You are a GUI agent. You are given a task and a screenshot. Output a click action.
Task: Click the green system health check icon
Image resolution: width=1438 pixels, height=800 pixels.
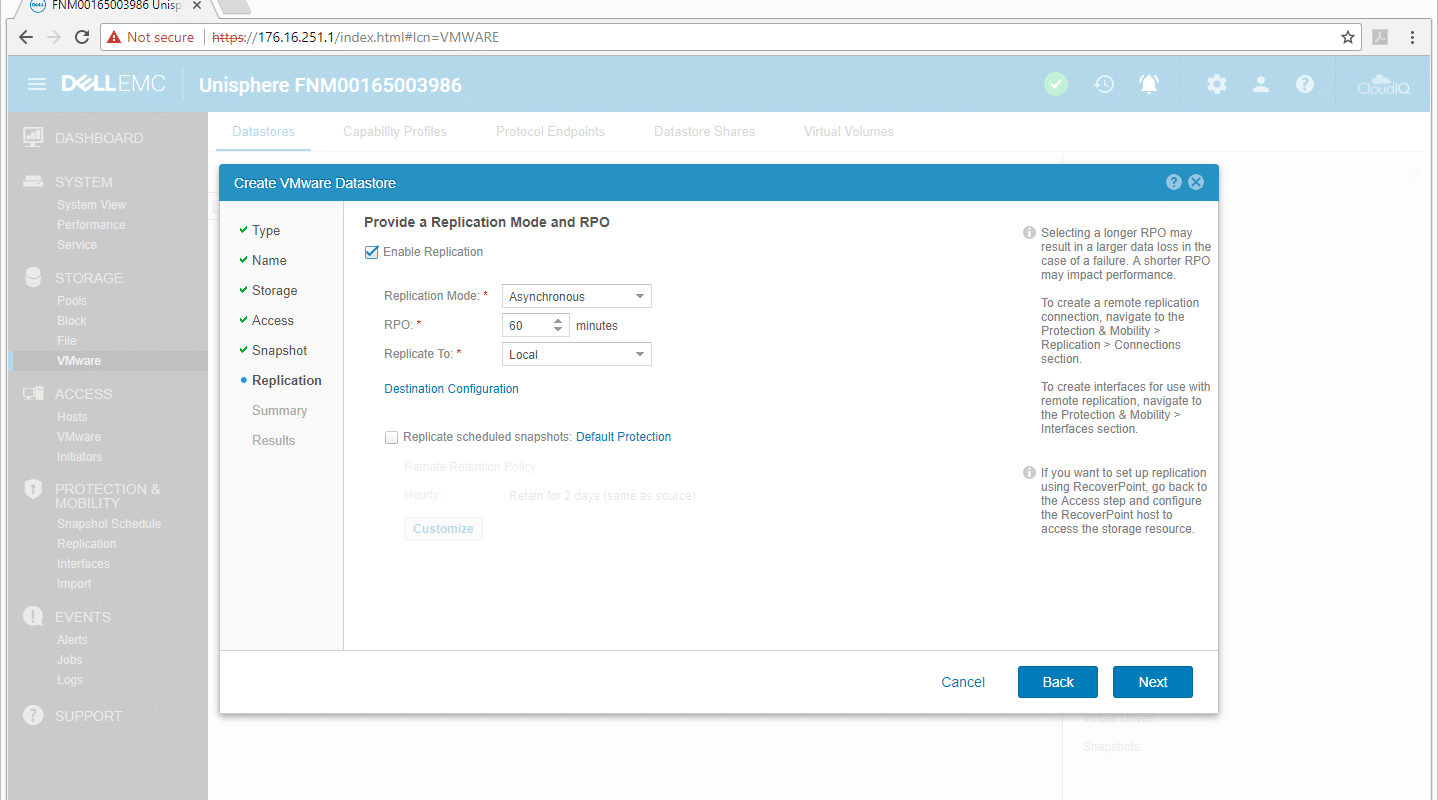(1056, 85)
